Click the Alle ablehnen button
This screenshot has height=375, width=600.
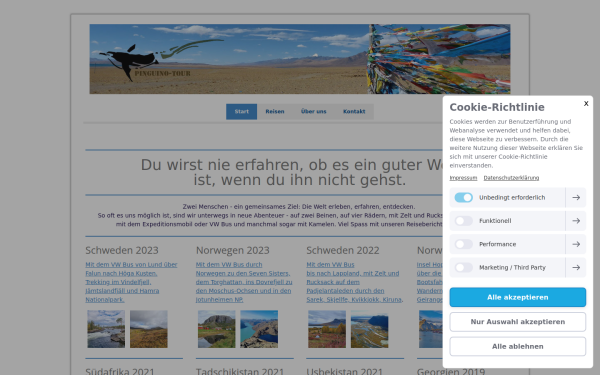(517, 346)
